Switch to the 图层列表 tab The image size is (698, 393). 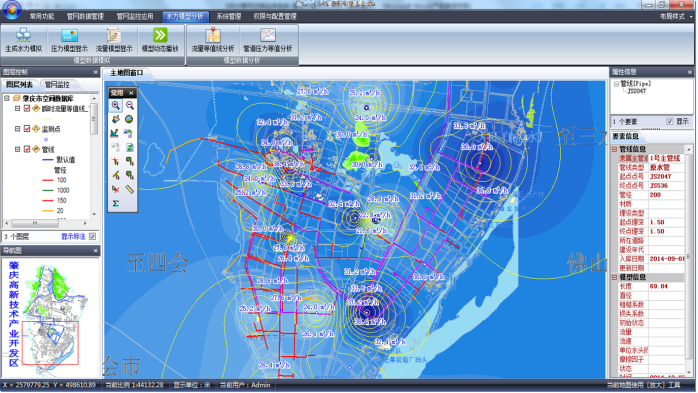(20, 85)
